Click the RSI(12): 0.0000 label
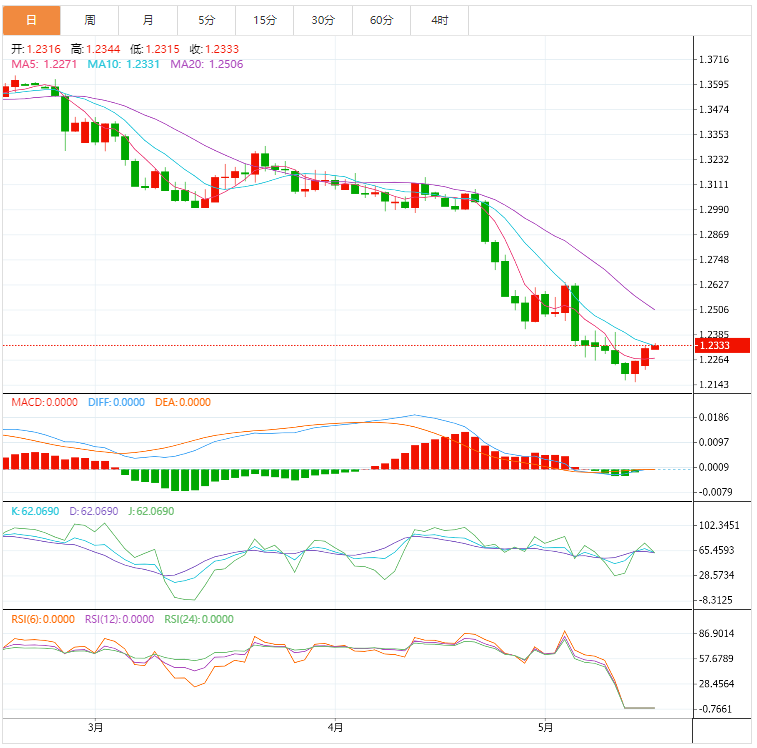 [x=120, y=620]
